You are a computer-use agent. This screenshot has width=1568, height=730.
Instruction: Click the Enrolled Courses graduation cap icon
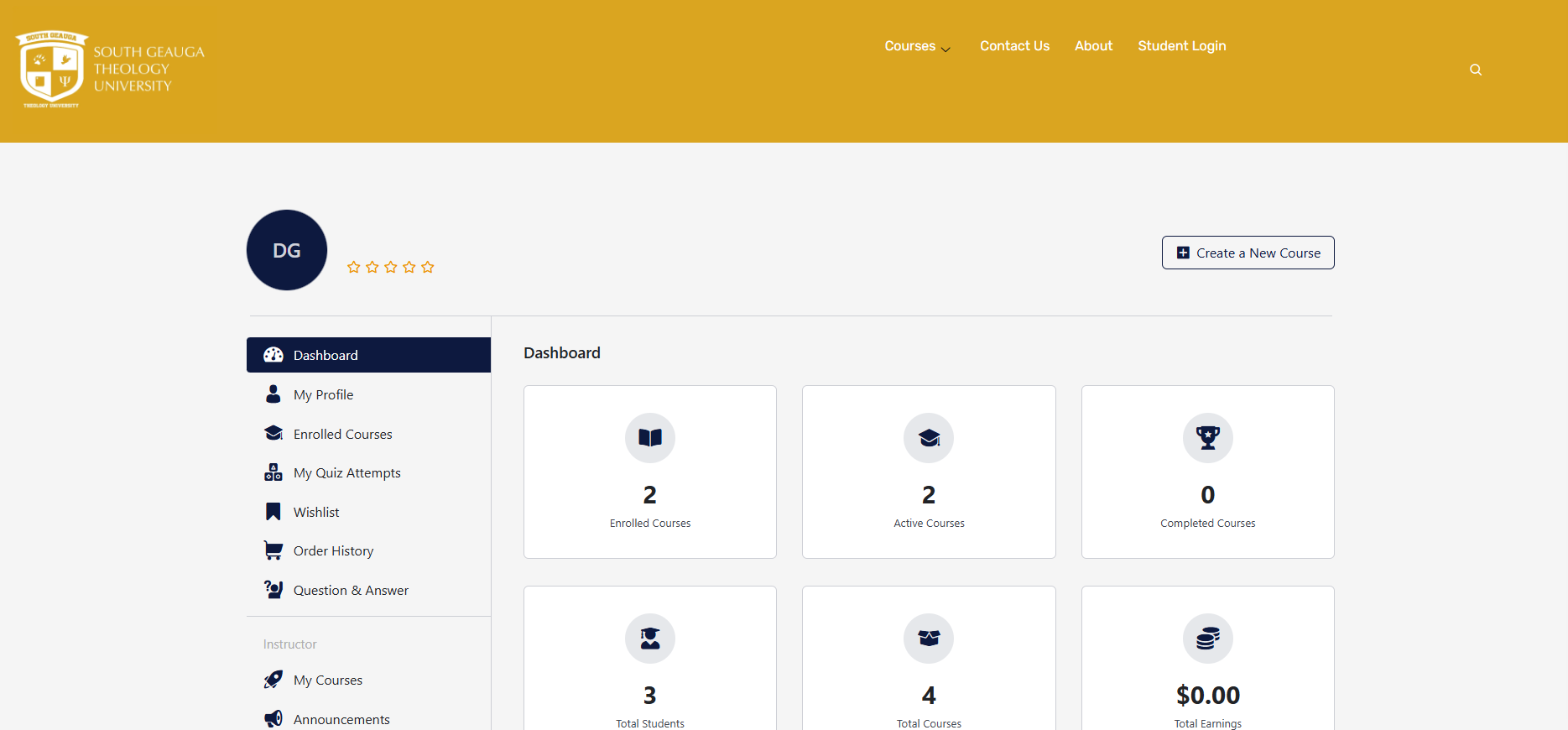point(273,433)
